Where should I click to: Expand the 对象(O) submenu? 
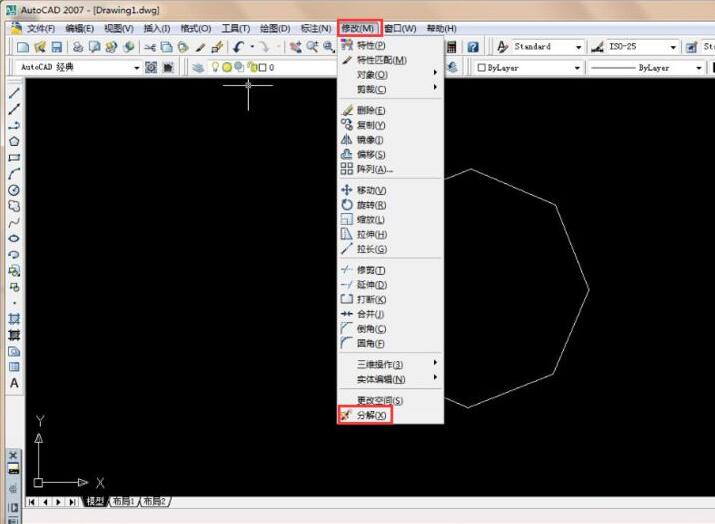(391, 74)
